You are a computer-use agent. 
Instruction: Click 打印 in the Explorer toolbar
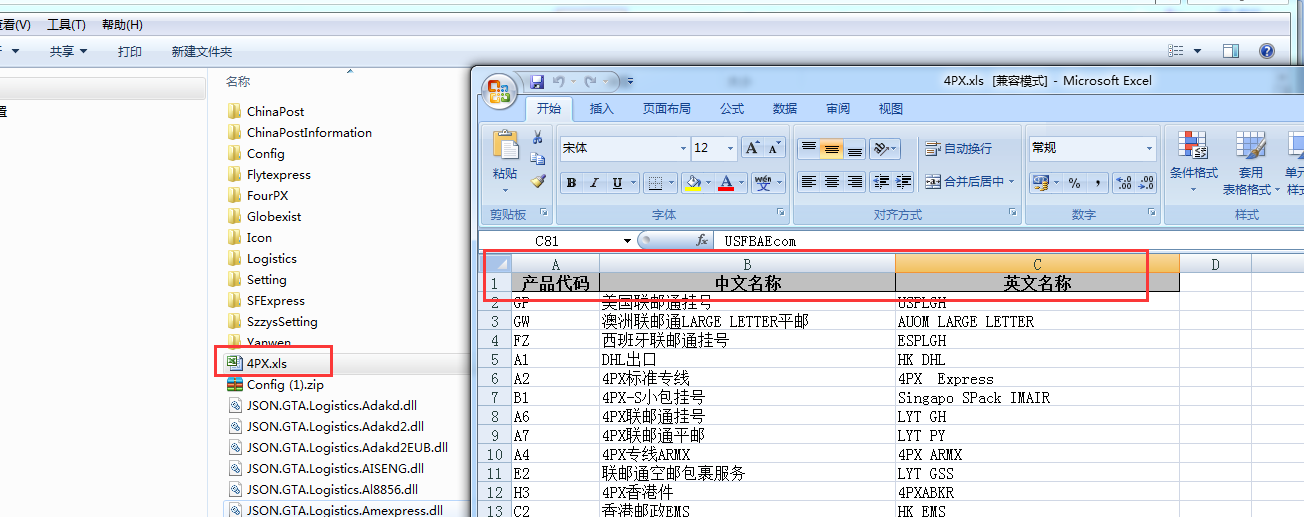tap(130, 51)
